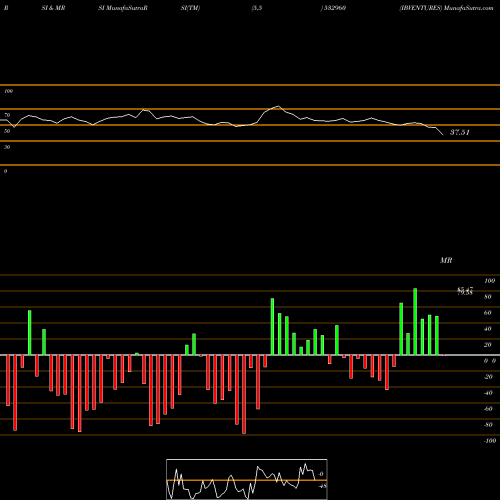Click the 332969 stock code text
The height and width of the screenshot is (500, 500).
tap(334, 8)
